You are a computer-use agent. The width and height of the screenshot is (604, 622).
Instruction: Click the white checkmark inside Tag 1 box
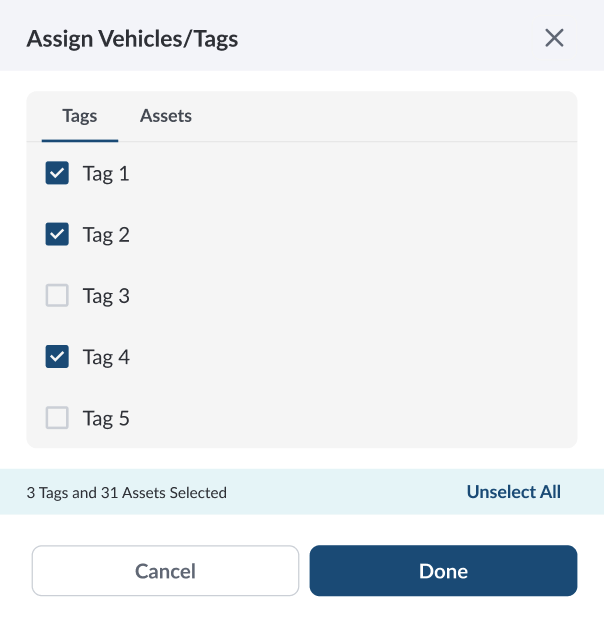tap(57, 174)
